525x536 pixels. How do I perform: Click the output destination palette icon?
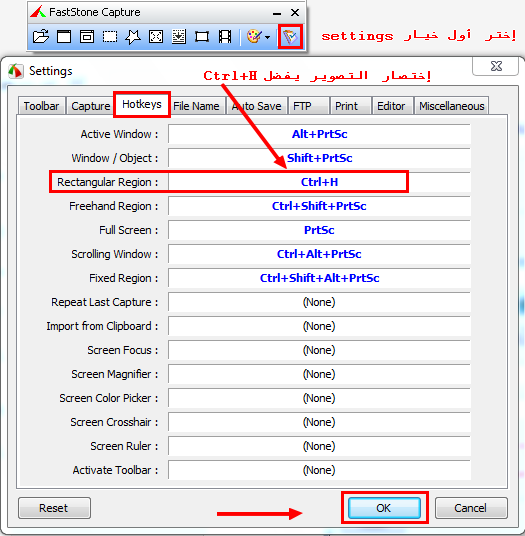coord(254,36)
